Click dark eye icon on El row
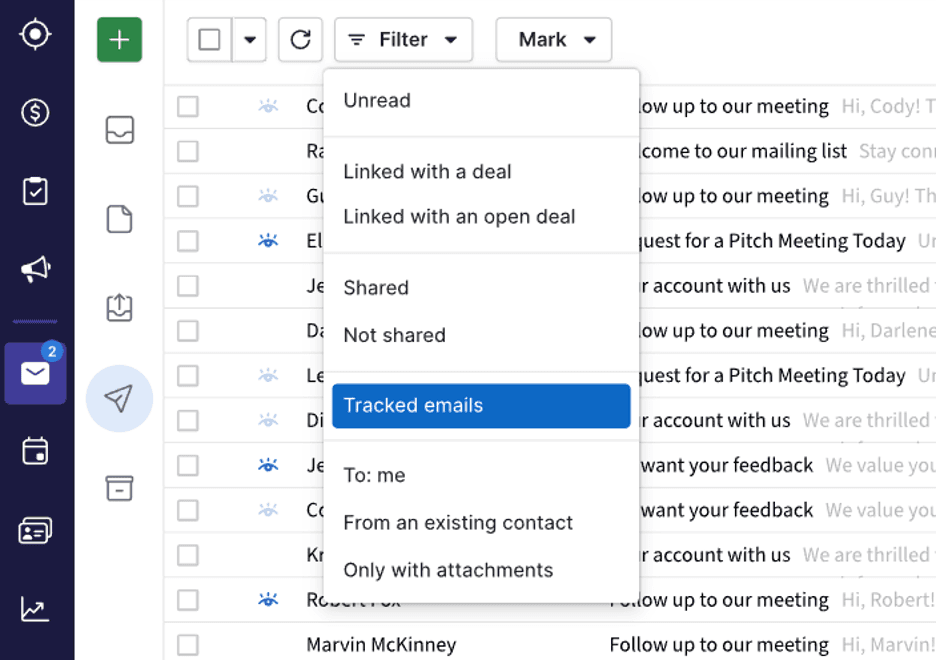The image size is (936, 660). 268,240
